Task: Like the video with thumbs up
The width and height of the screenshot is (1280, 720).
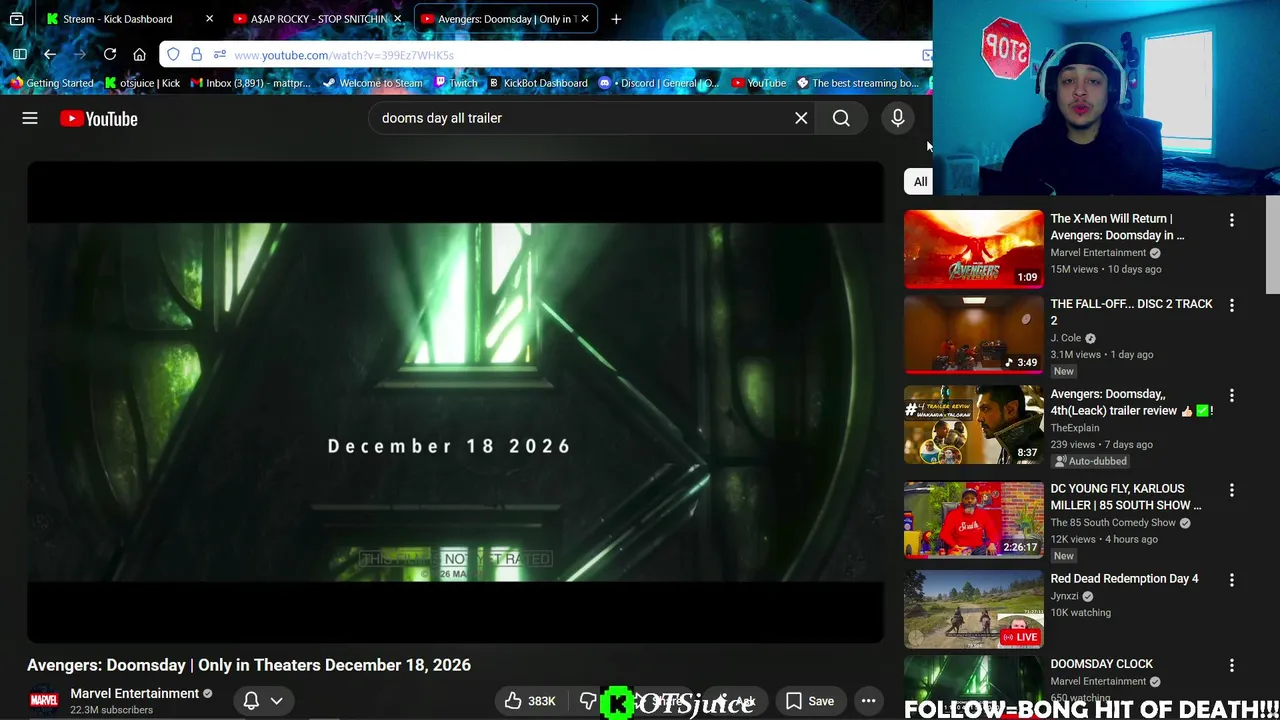Action: 530,701
